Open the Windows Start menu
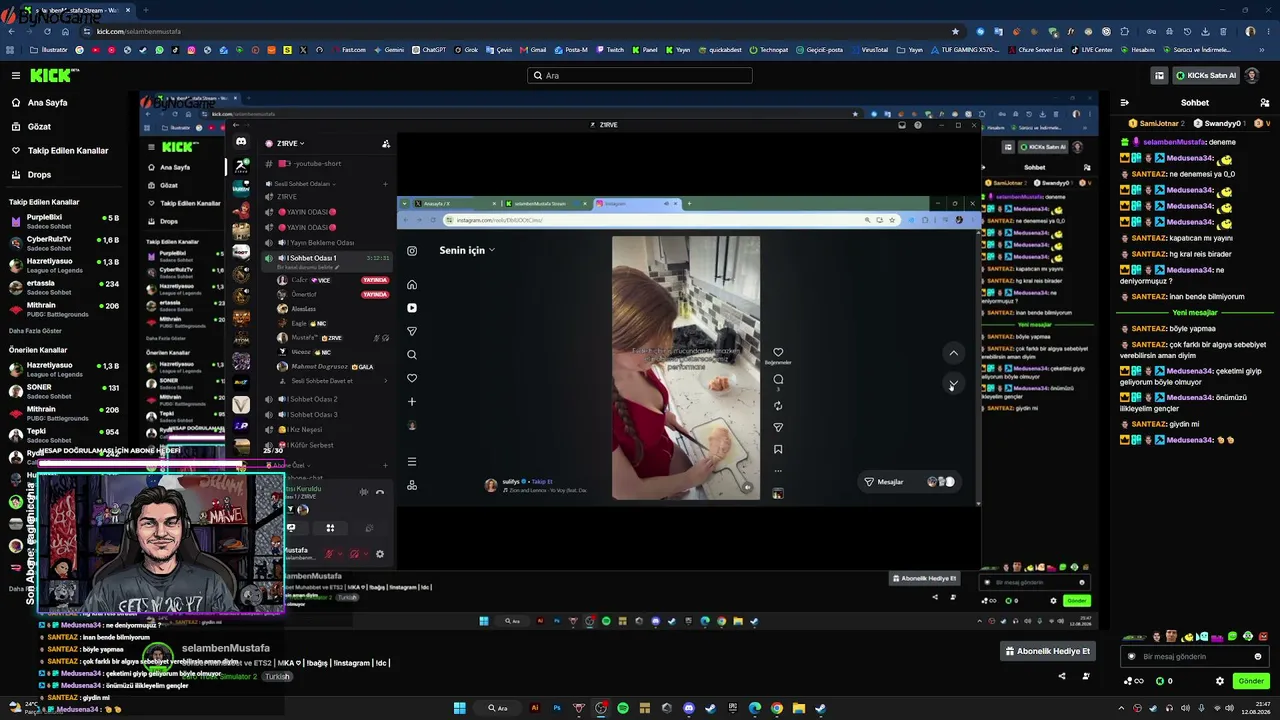Screen dimensions: 1280x720 click(x=459, y=708)
